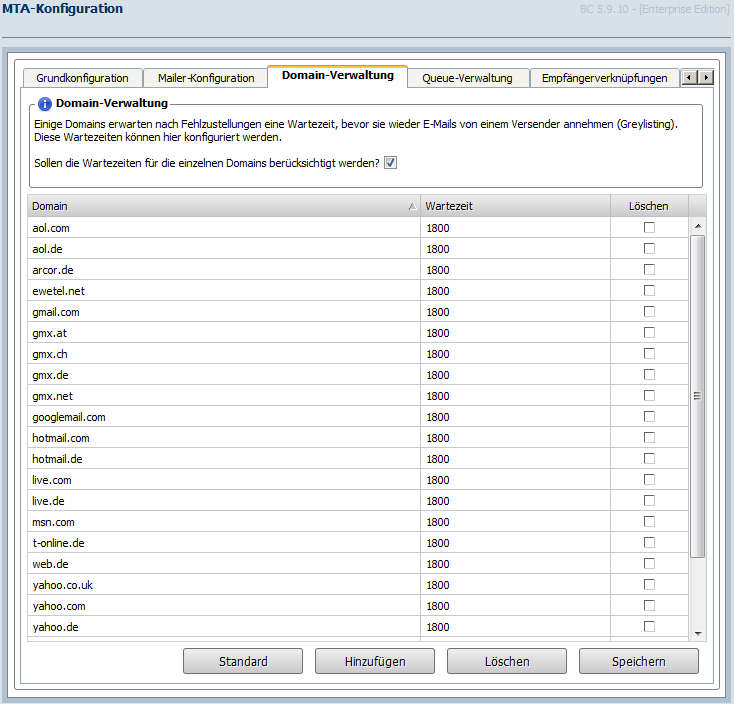Click the scrollbar up arrow
The height and width of the screenshot is (704, 734).
tap(698, 227)
